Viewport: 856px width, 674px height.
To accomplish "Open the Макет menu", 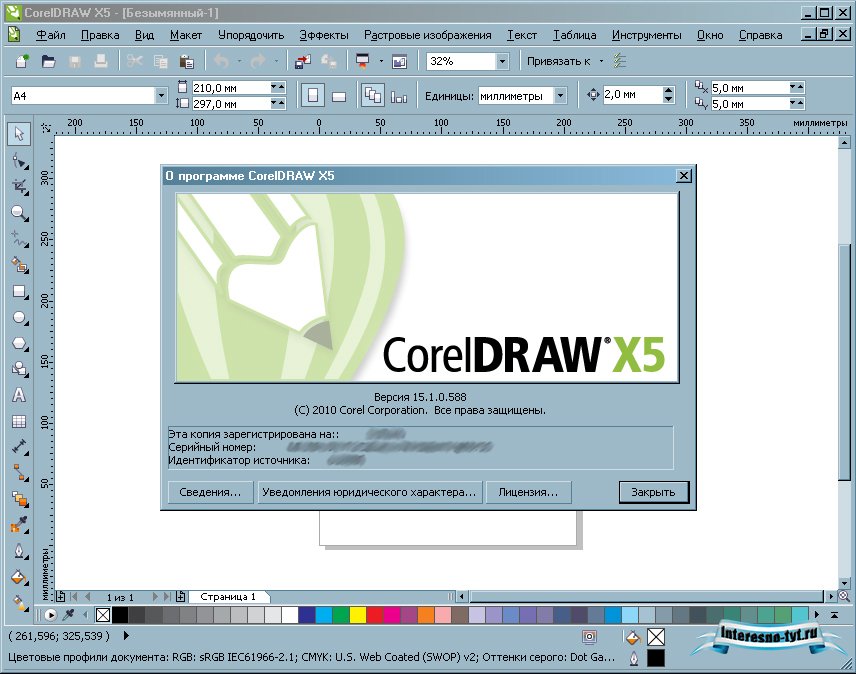I will [186, 35].
